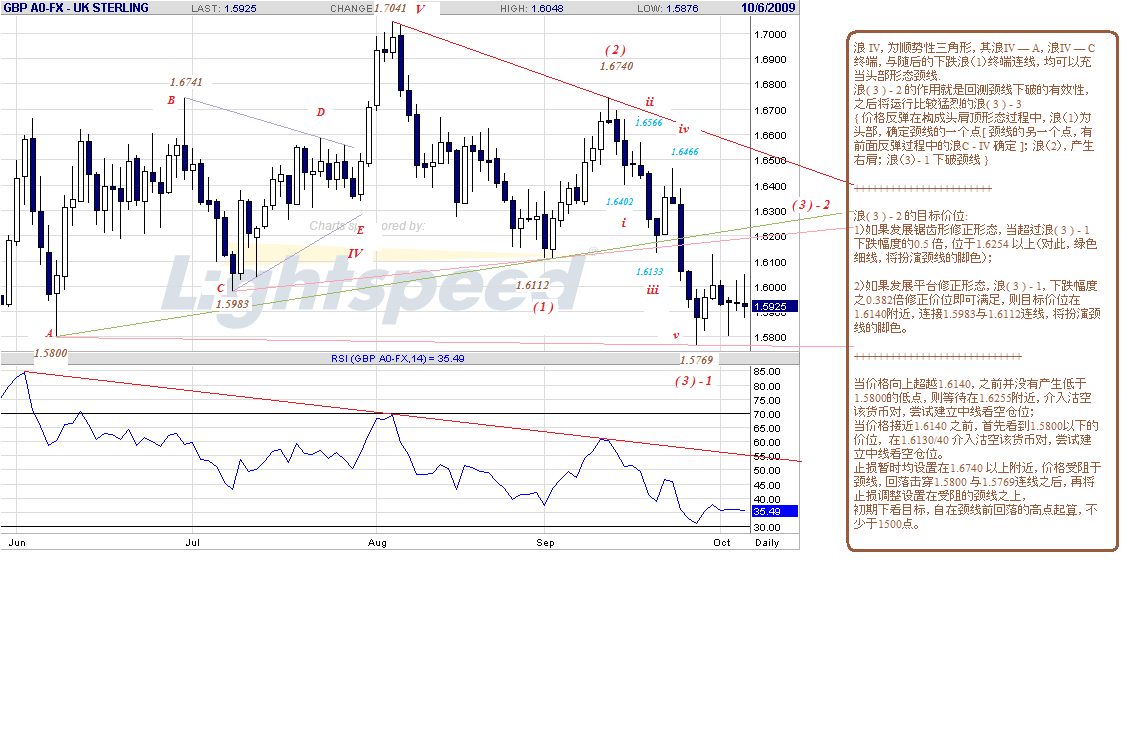
Task: Click the HIGH: 1.6048 value
Action: point(532,9)
